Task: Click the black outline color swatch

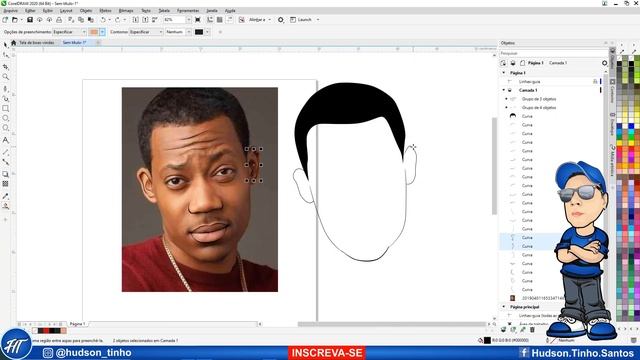Action: coord(199,32)
